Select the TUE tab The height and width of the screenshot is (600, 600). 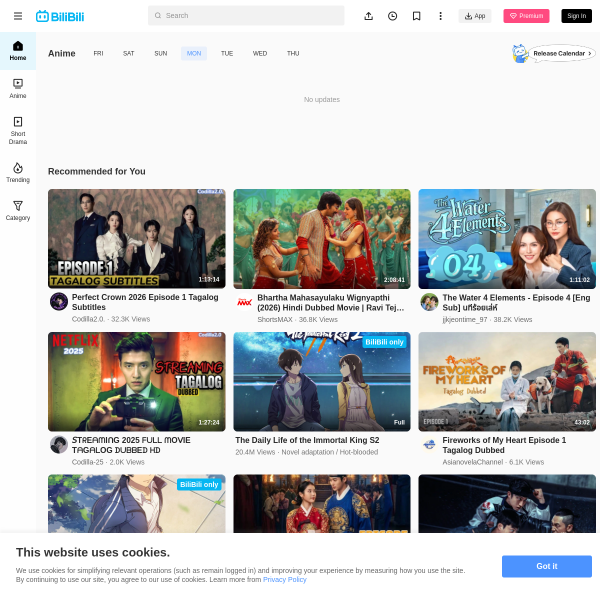227,53
